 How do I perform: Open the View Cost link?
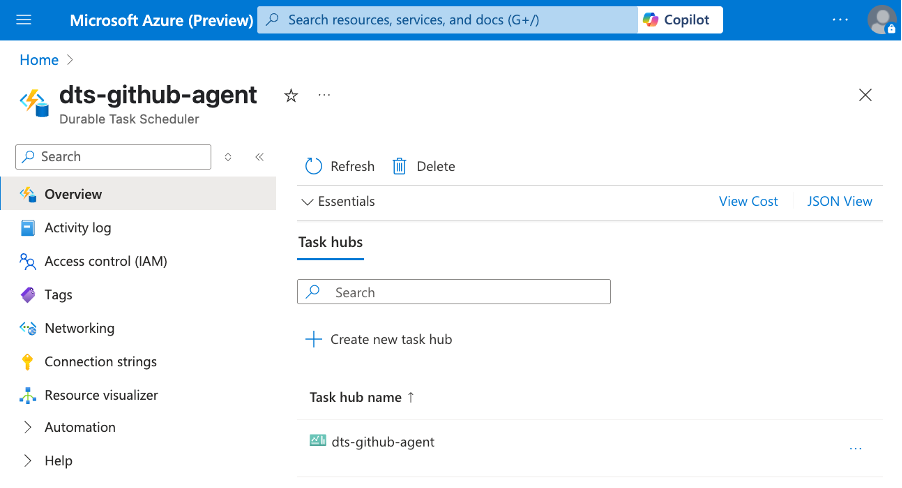pyautogui.click(x=748, y=201)
